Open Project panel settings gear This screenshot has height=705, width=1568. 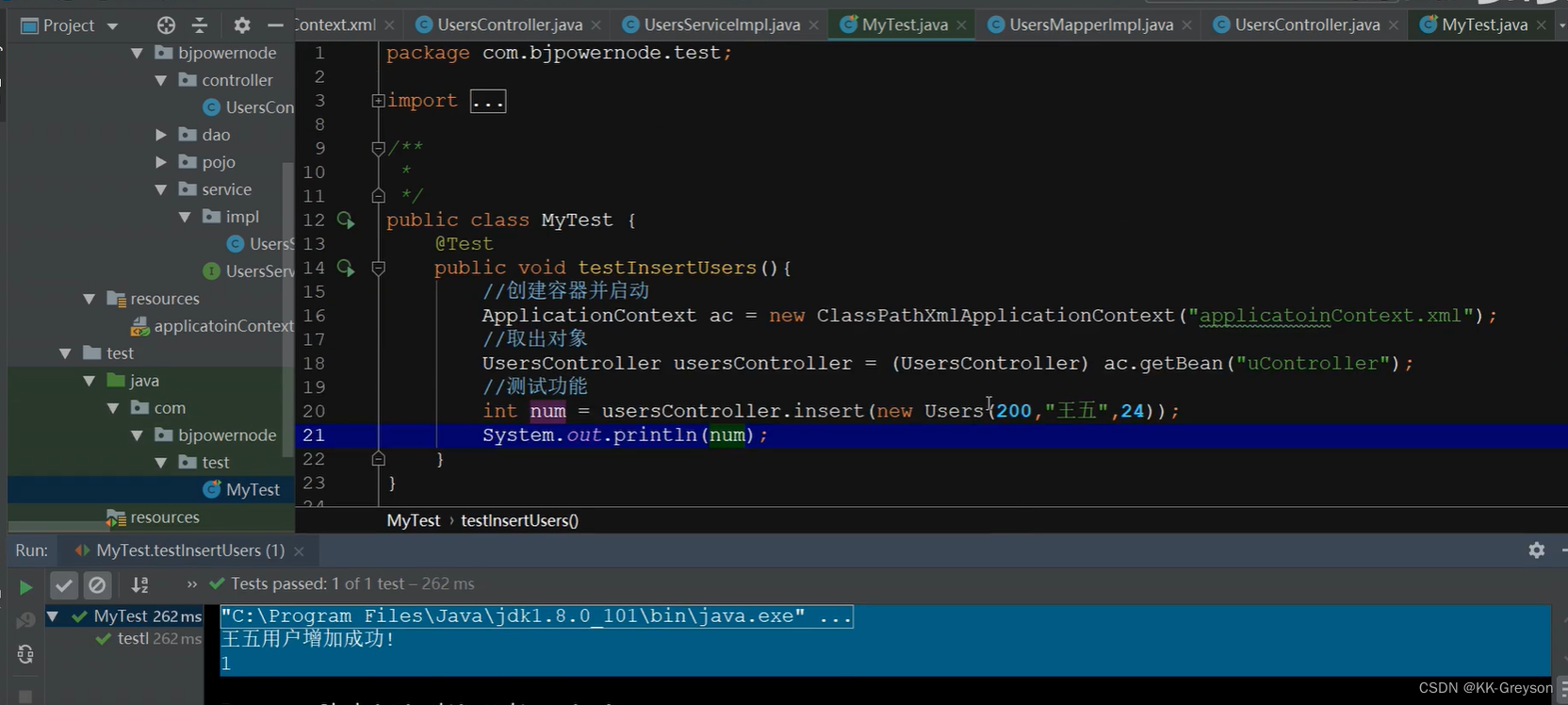coord(242,25)
